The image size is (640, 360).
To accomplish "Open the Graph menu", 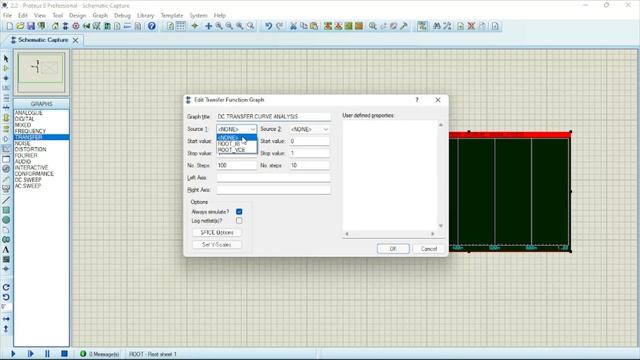I will [100, 16].
